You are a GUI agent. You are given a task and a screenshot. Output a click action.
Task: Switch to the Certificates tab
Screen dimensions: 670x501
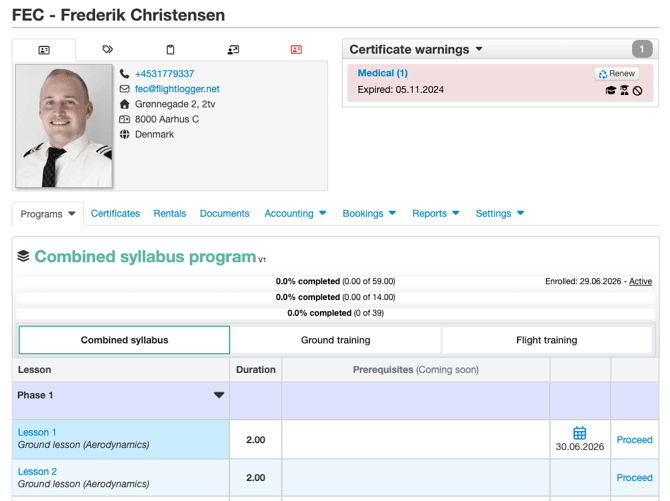click(x=115, y=213)
